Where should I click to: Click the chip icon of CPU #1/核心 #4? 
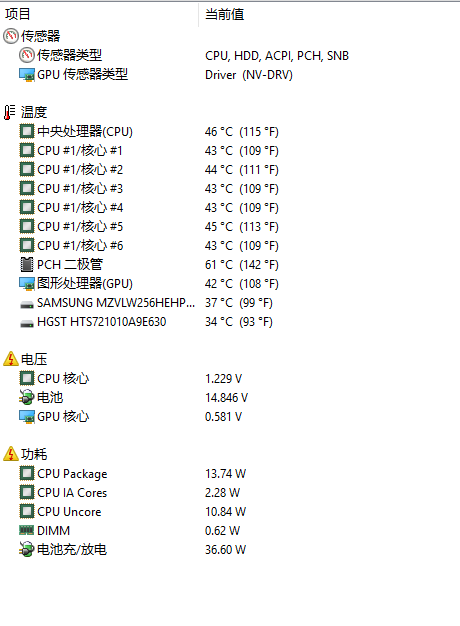point(27,207)
